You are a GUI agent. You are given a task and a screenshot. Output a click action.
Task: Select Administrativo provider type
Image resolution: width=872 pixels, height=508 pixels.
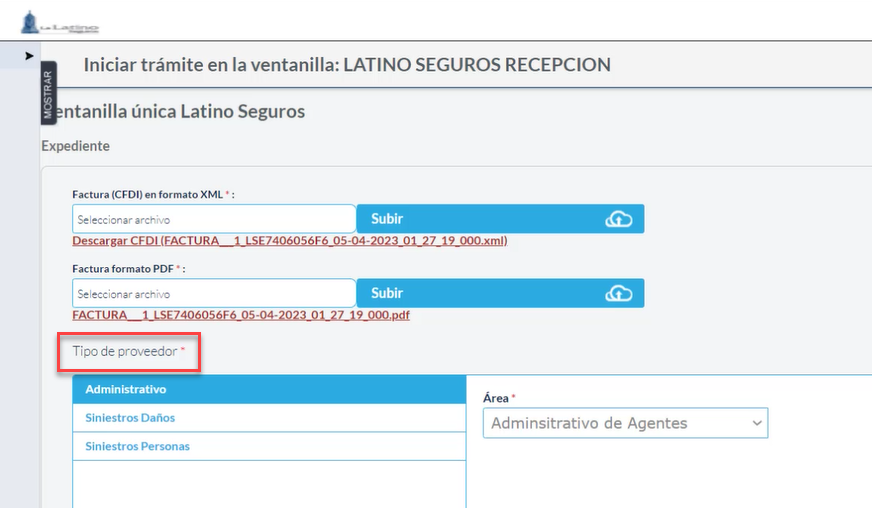269,389
